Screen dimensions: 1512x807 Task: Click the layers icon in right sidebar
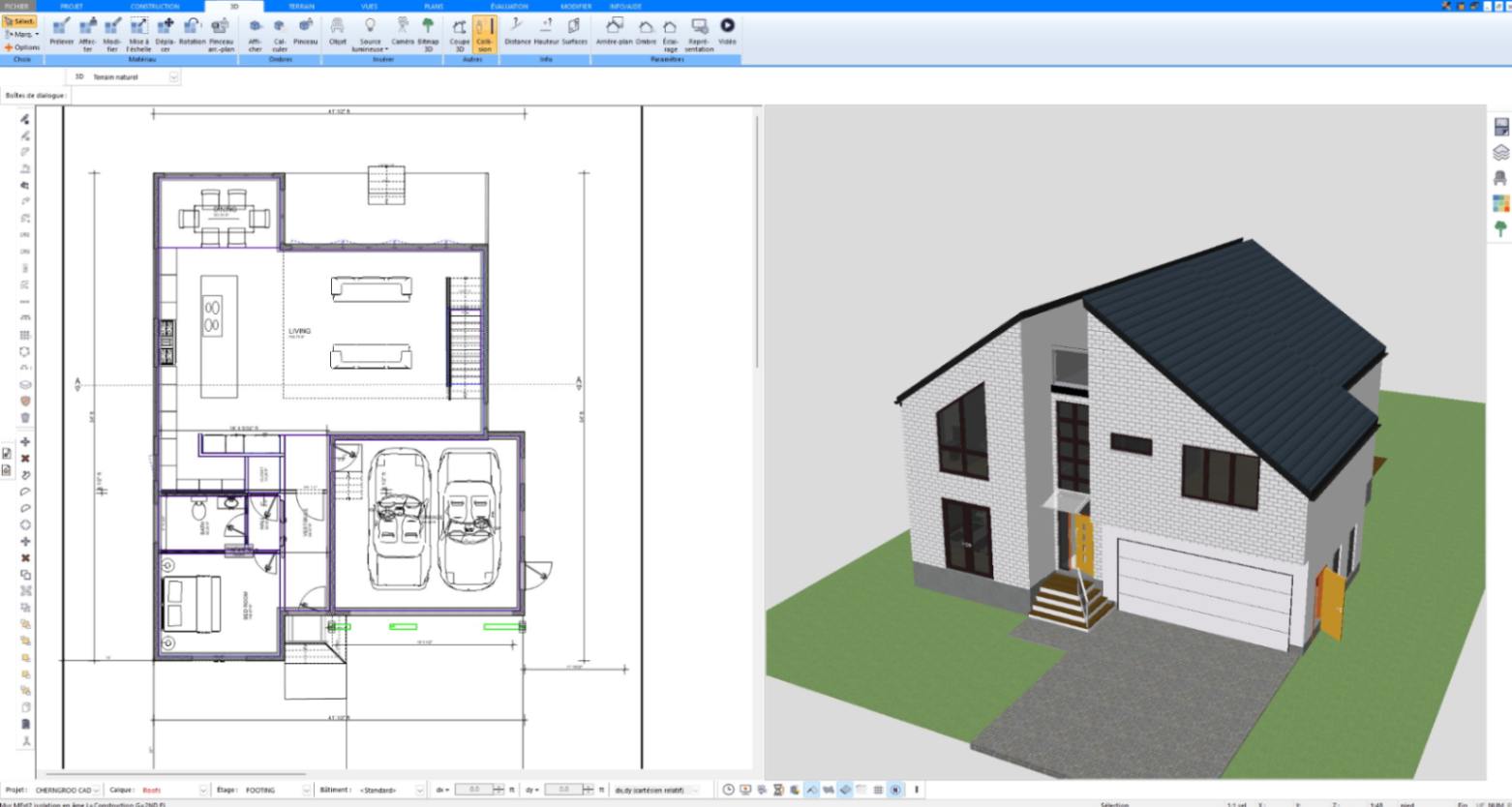(x=1500, y=153)
